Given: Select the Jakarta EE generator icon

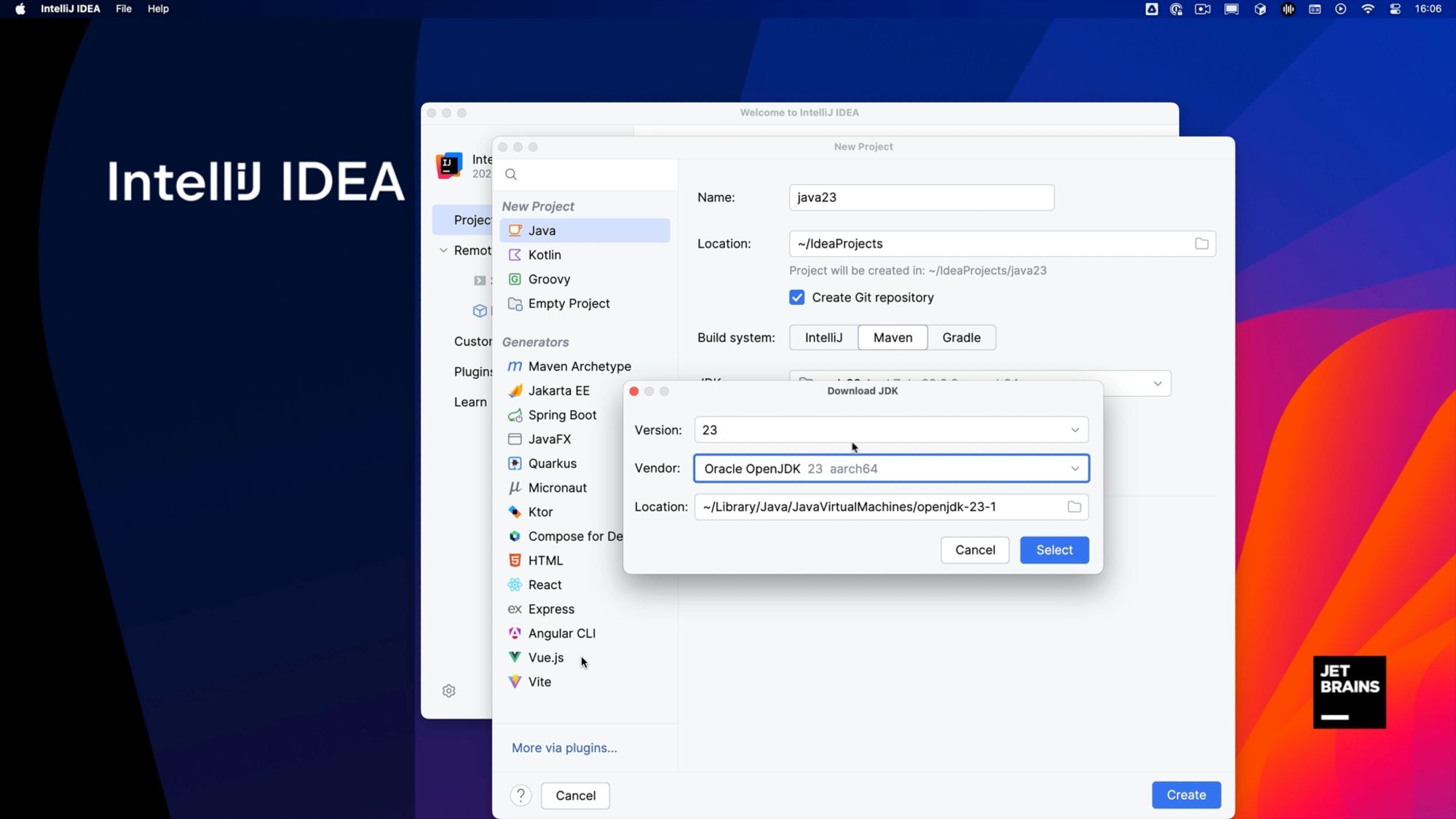Looking at the screenshot, I should (514, 390).
